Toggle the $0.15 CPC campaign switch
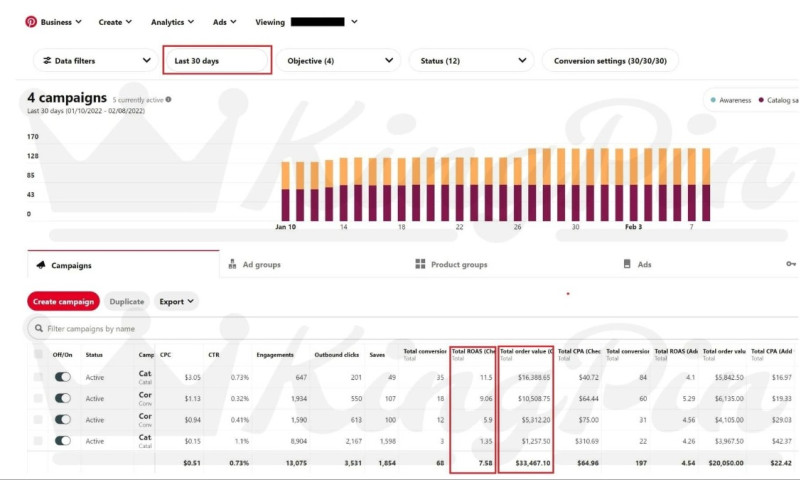800x480 pixels. pos(62,441)
